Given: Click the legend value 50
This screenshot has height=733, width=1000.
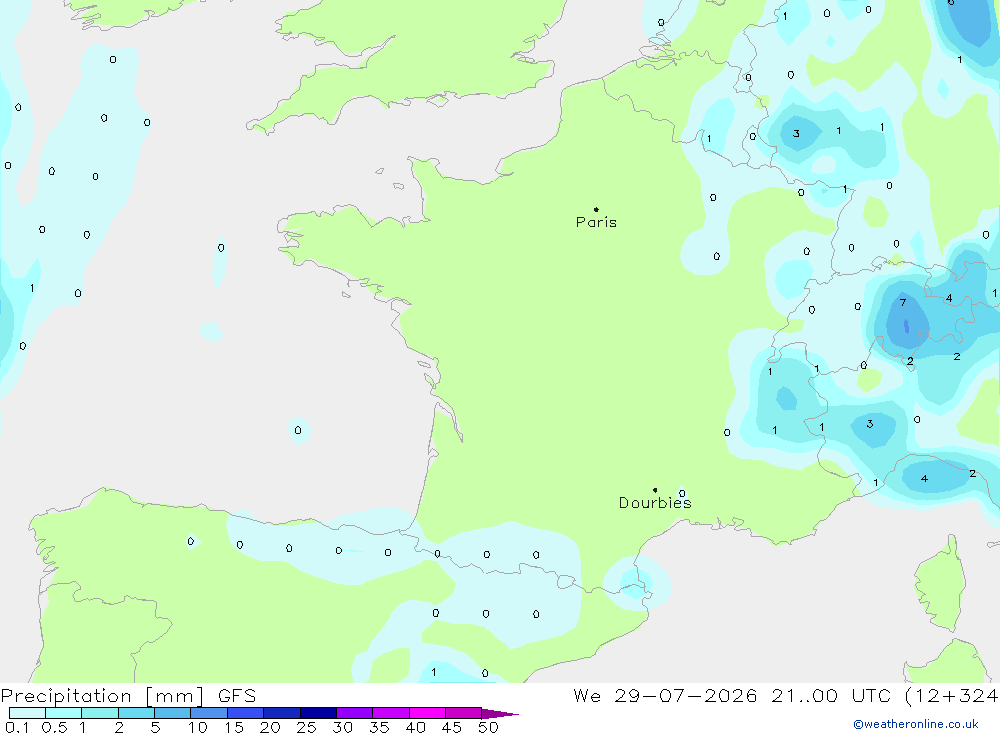Looking at the screenshot, I should point(488,727).
